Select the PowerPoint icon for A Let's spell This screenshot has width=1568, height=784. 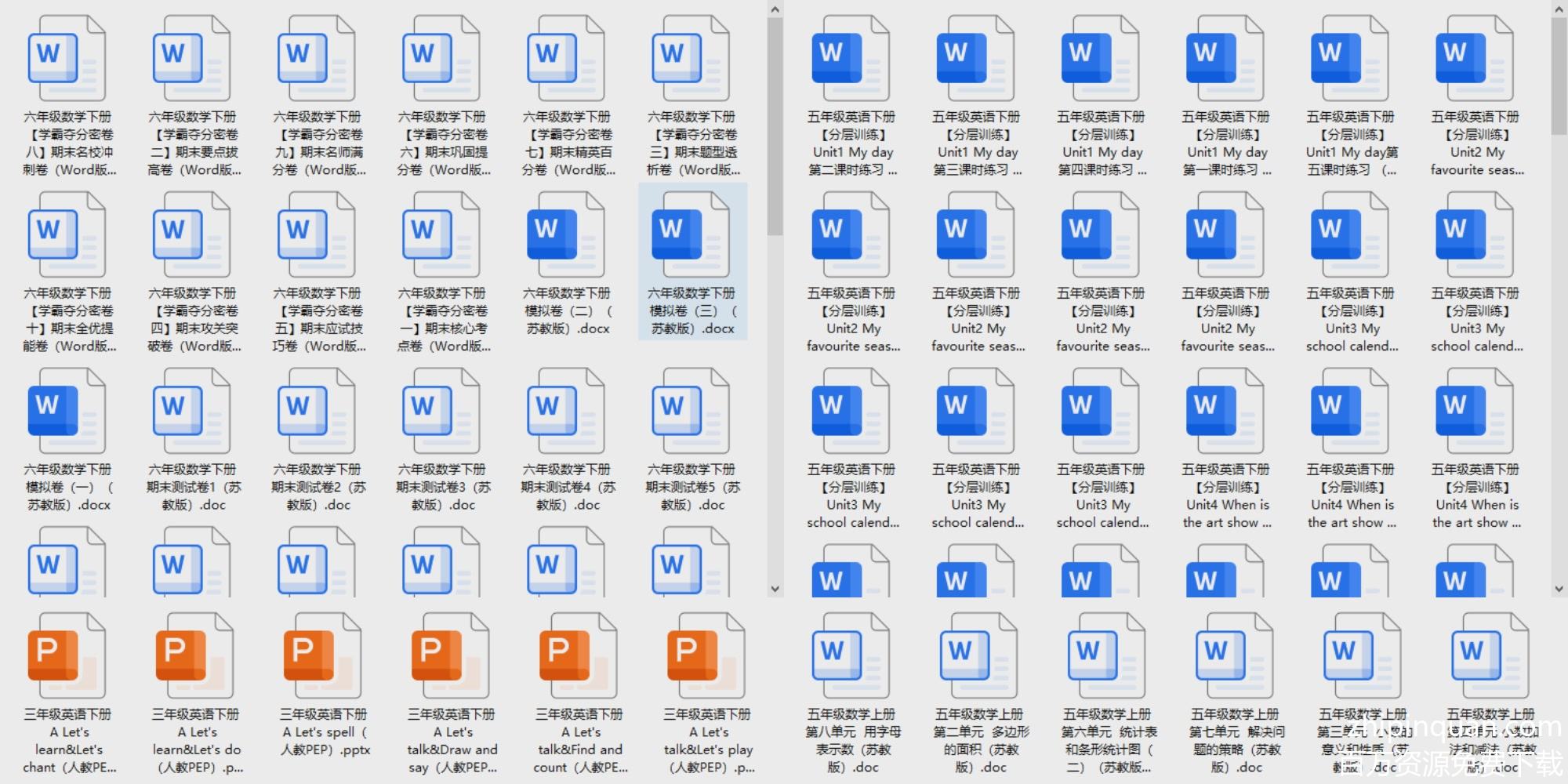pos(322,656)
